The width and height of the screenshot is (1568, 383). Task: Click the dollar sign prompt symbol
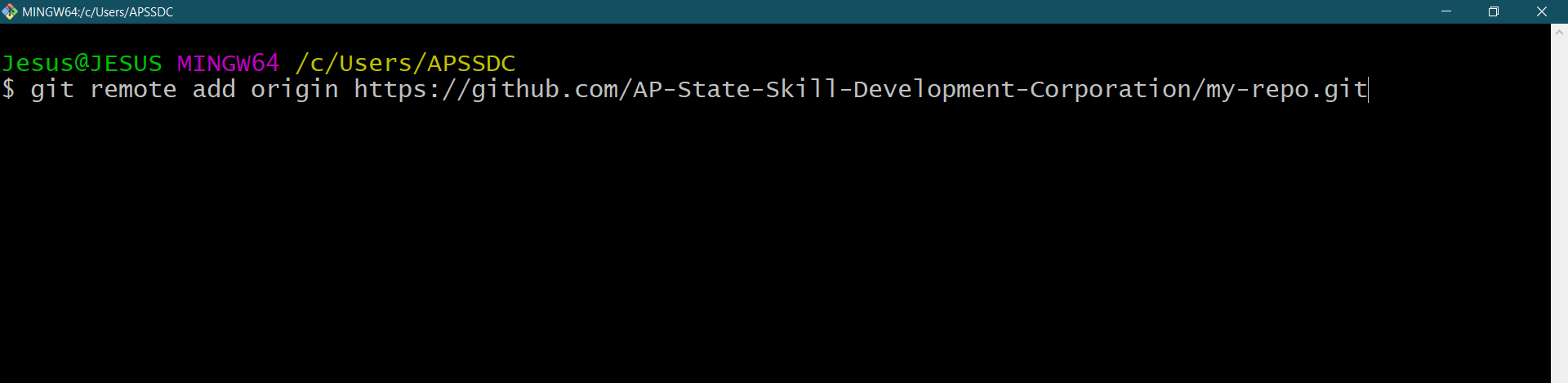(x=8, y=89)
